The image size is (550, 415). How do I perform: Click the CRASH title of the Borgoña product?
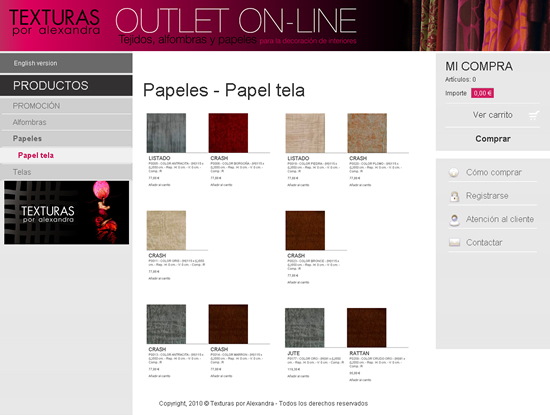point(219,158)
